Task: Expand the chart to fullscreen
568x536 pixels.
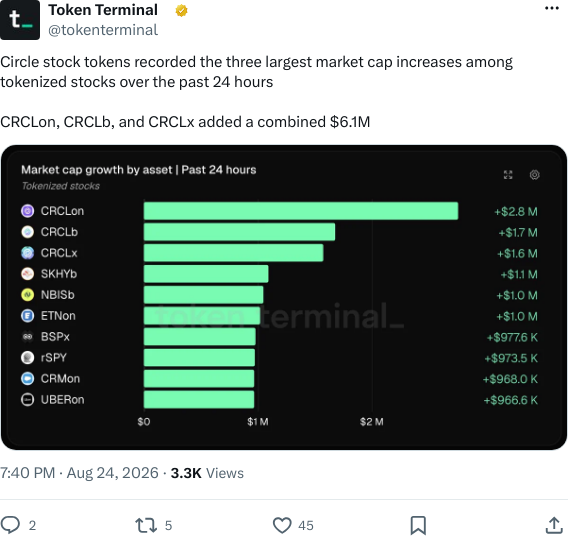Action: click(x=508, y=175)
